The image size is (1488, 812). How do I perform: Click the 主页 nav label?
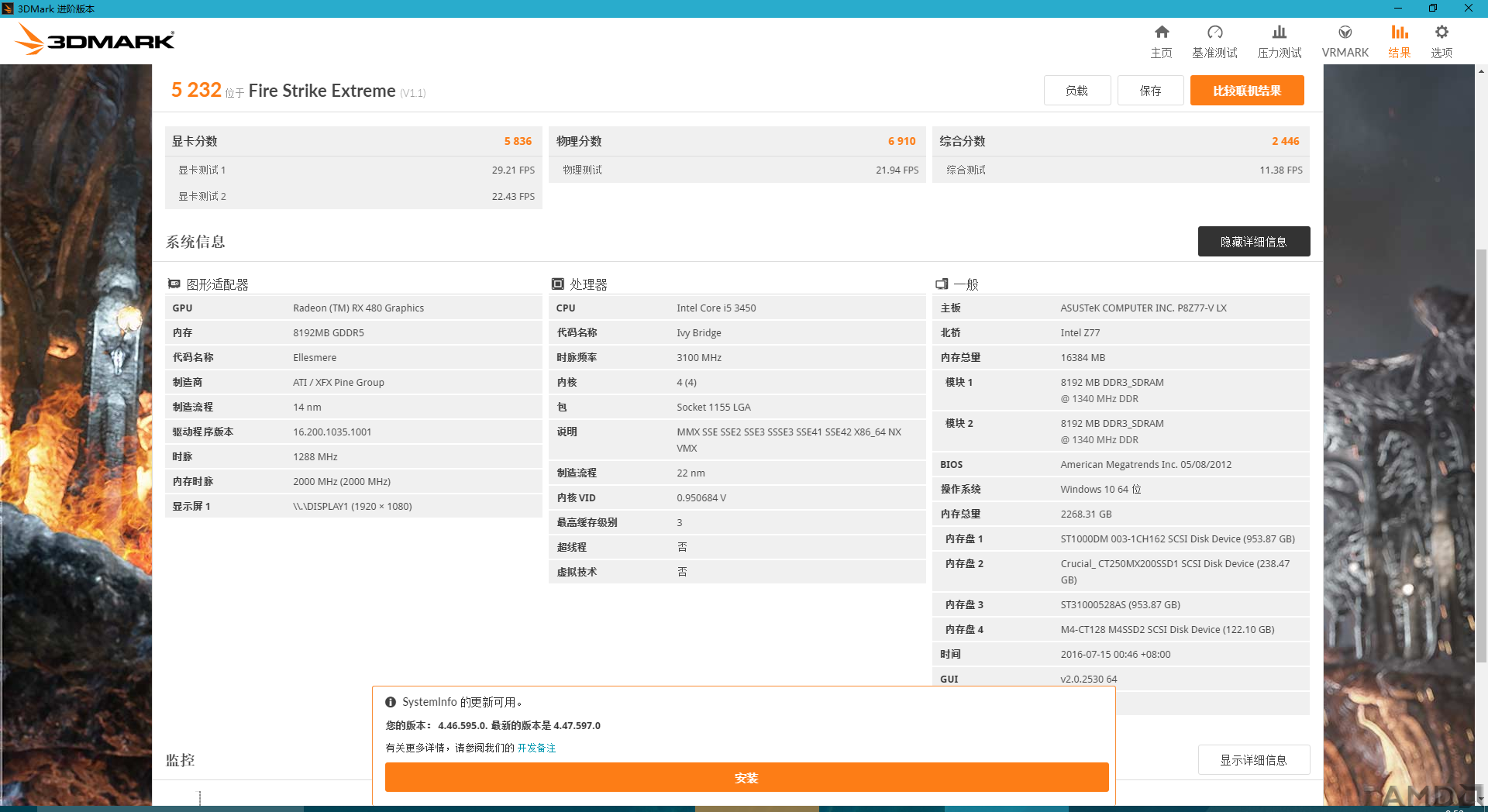pyautogui.click(x=1161, y=53)
